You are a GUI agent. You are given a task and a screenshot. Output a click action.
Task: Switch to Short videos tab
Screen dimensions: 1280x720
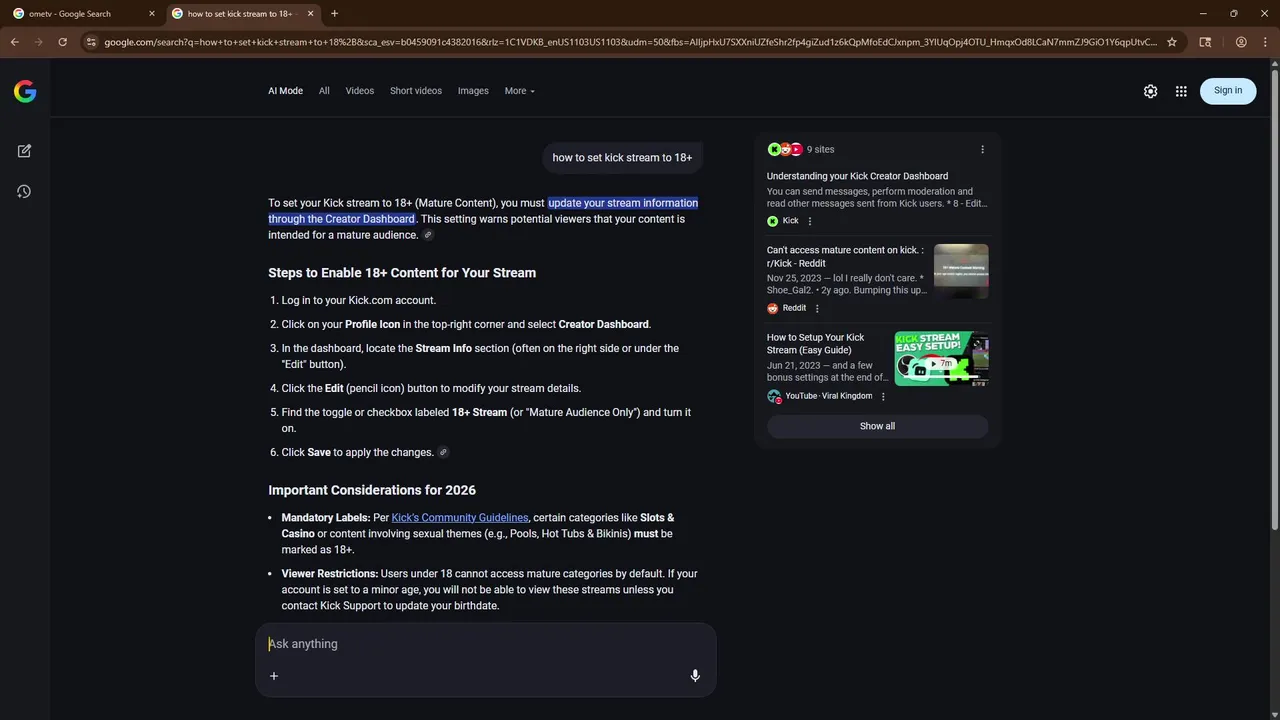(x=416, y=91)
